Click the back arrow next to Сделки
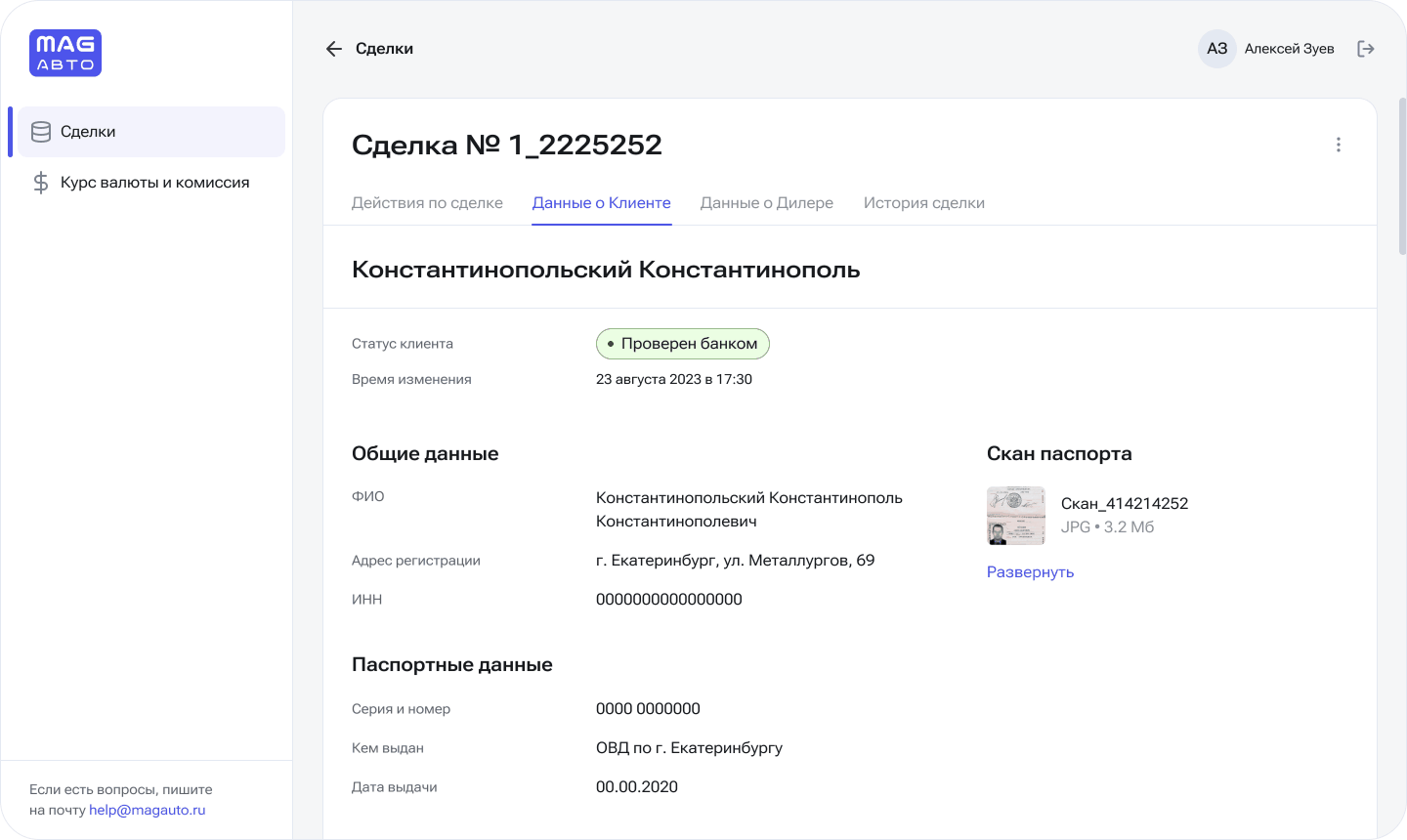1407x840 pixels. (x=334, y=49)
